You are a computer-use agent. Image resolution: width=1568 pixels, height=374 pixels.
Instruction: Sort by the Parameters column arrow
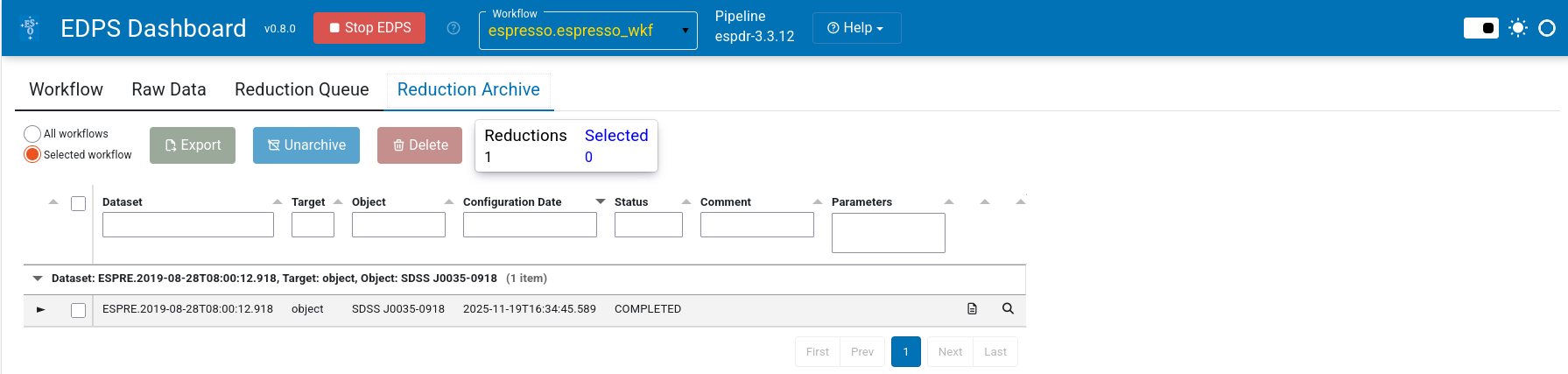pos(949,202)
